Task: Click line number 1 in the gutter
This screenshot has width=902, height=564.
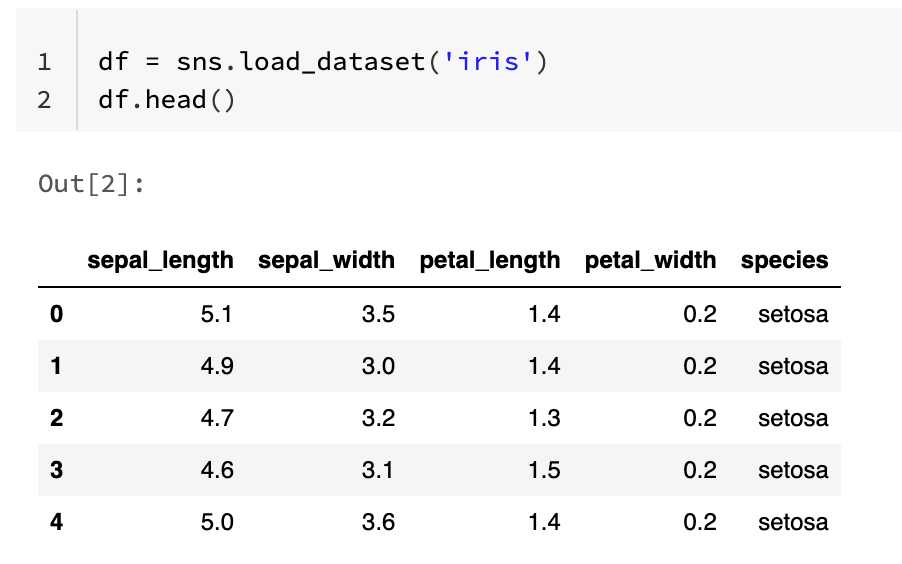Action: coord(44,62)
